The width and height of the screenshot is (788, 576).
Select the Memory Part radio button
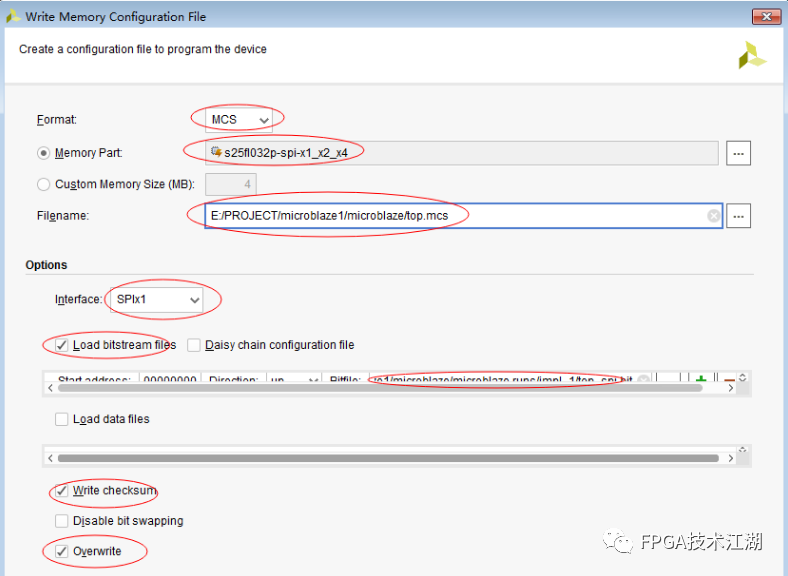coord(43,153)
